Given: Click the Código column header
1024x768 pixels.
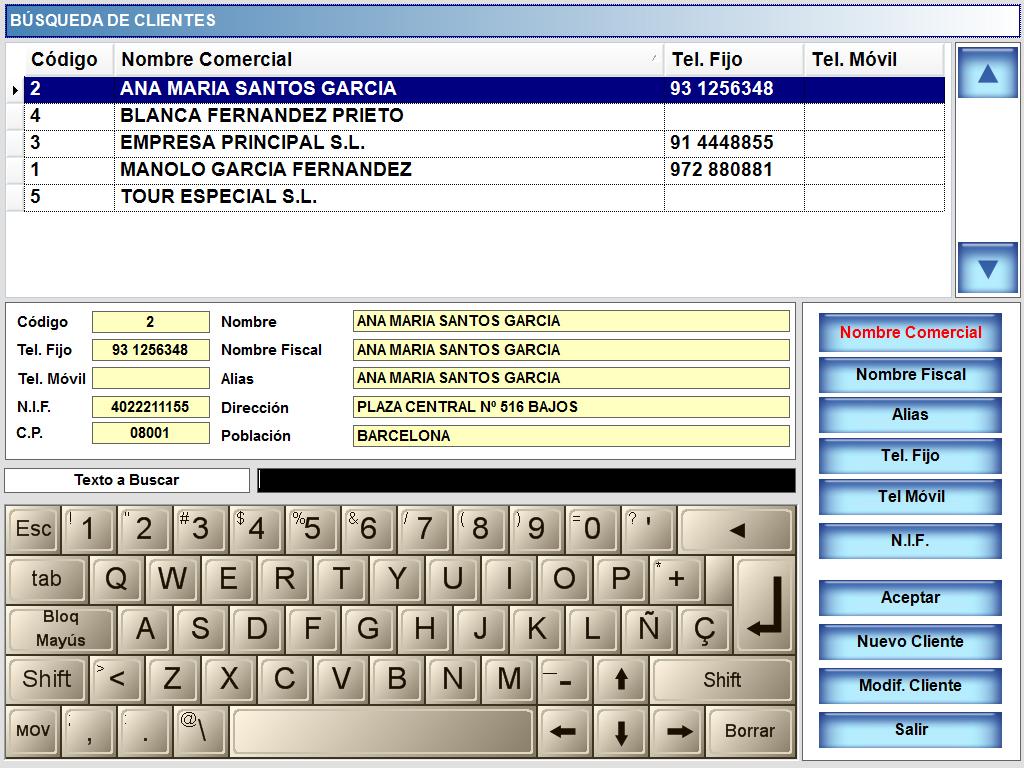Looking at the screenshot, I should pos(66,60).
